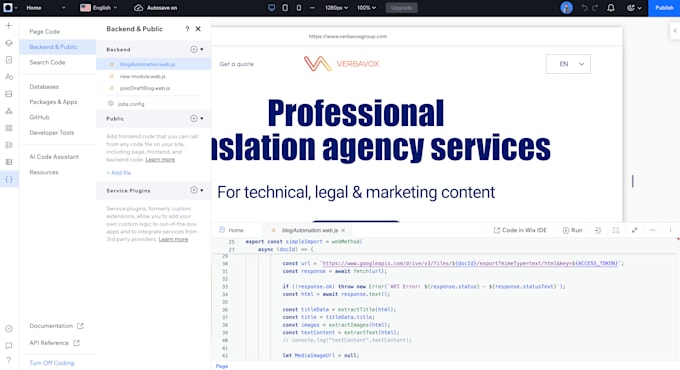Expand the code editor panel to full size
This screenshot has width=680, height=370.
coord(634,230)
